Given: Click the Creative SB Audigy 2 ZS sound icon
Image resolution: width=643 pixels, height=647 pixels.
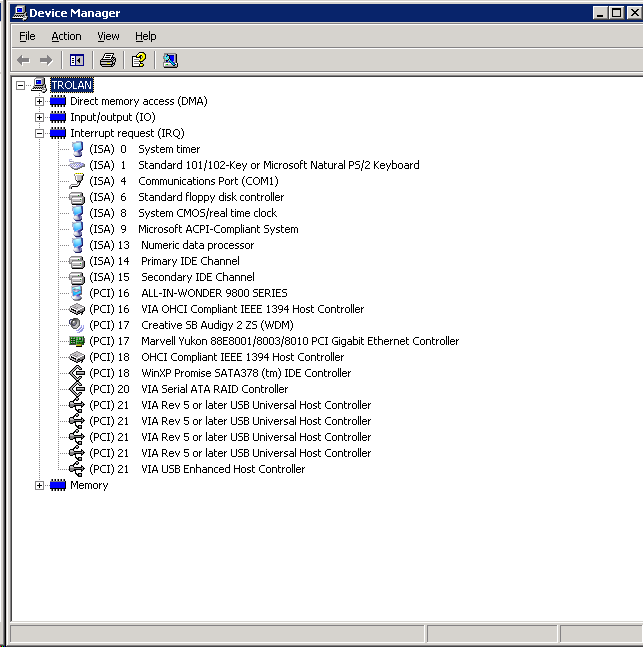Looking at the screenshot, I should point(77,325).
